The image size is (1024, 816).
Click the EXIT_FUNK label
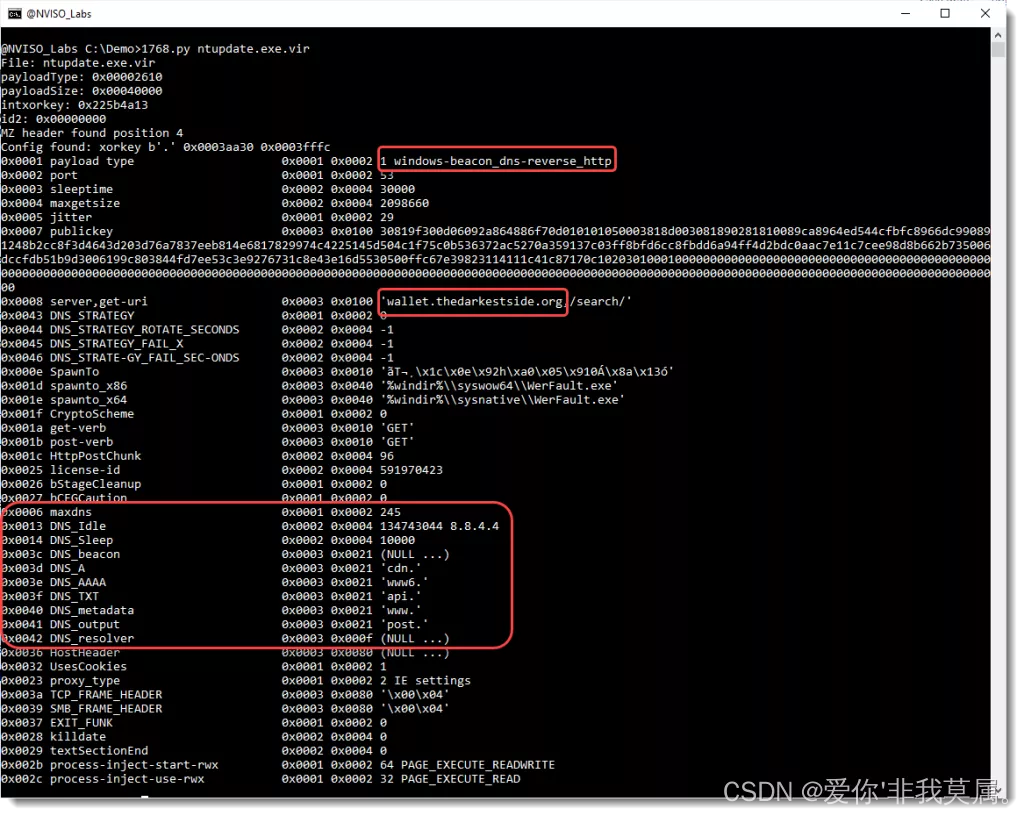tap(81, 723)
